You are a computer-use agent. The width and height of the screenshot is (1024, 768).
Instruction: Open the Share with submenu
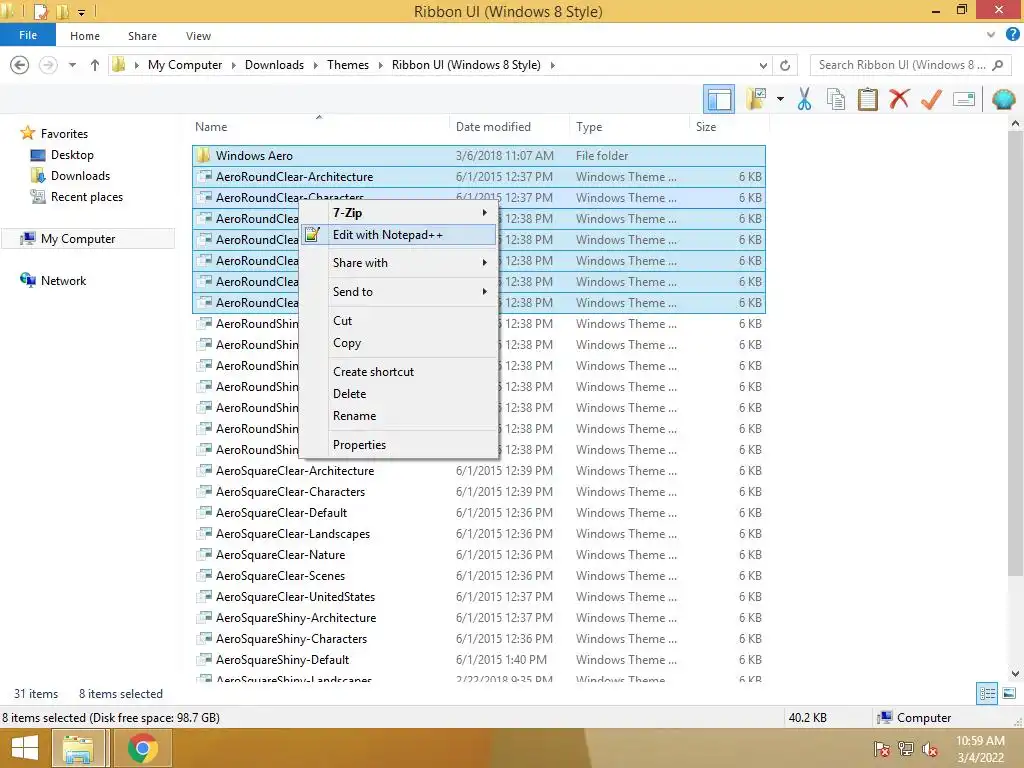point(399,263)
